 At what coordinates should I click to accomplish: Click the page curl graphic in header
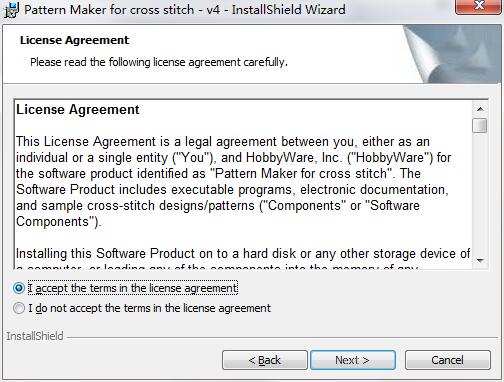point(452,54)
